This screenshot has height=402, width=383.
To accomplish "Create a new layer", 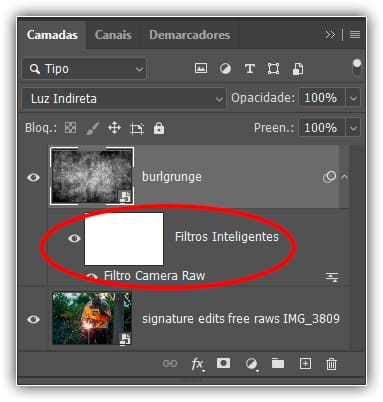I will click(305, 363).
